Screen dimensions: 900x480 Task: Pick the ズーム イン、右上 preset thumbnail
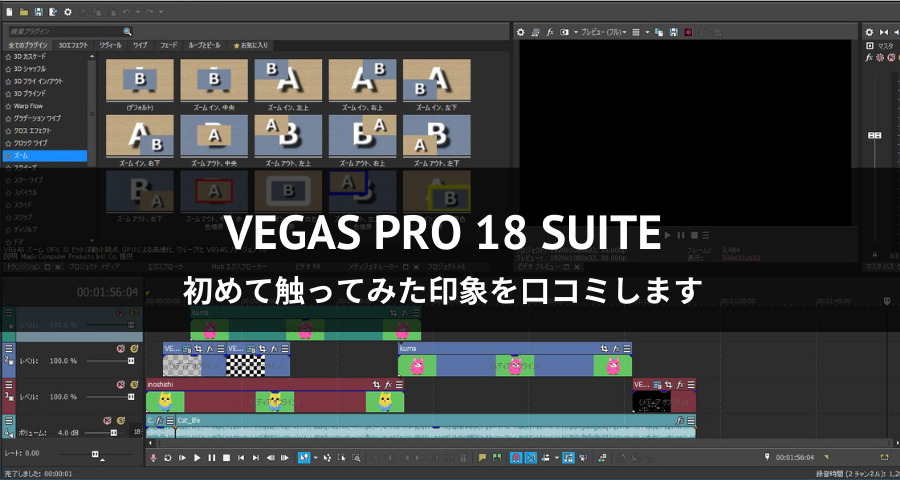[x=362, y=80]
